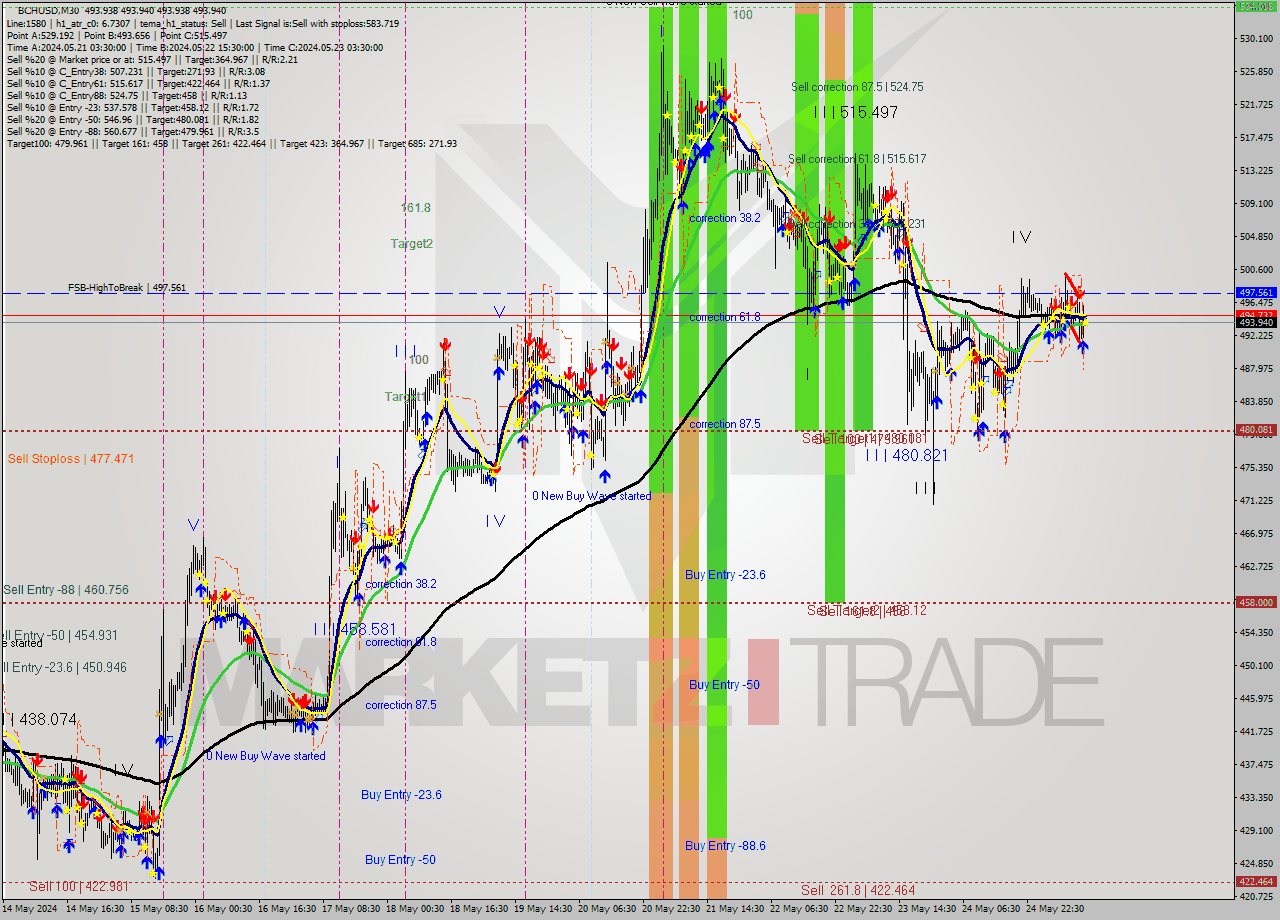1280x920 pixels.
Task: Click the '| | | 480.821' wave label
Action: [x=906, y=454]
